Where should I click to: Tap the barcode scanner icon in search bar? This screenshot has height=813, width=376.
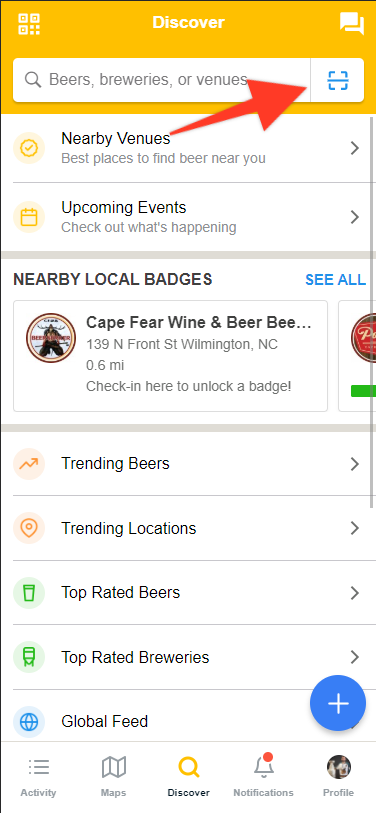tap(338, 80)
